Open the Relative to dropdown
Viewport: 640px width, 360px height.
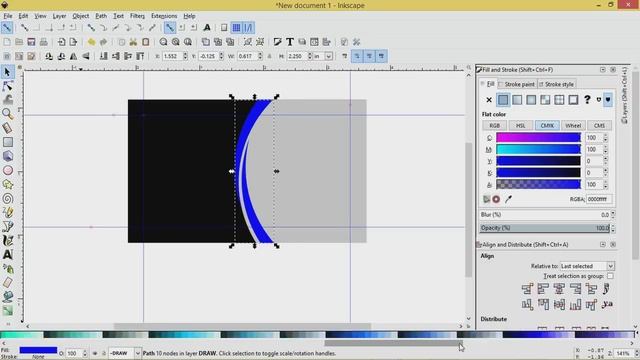(x=587, y=266)
